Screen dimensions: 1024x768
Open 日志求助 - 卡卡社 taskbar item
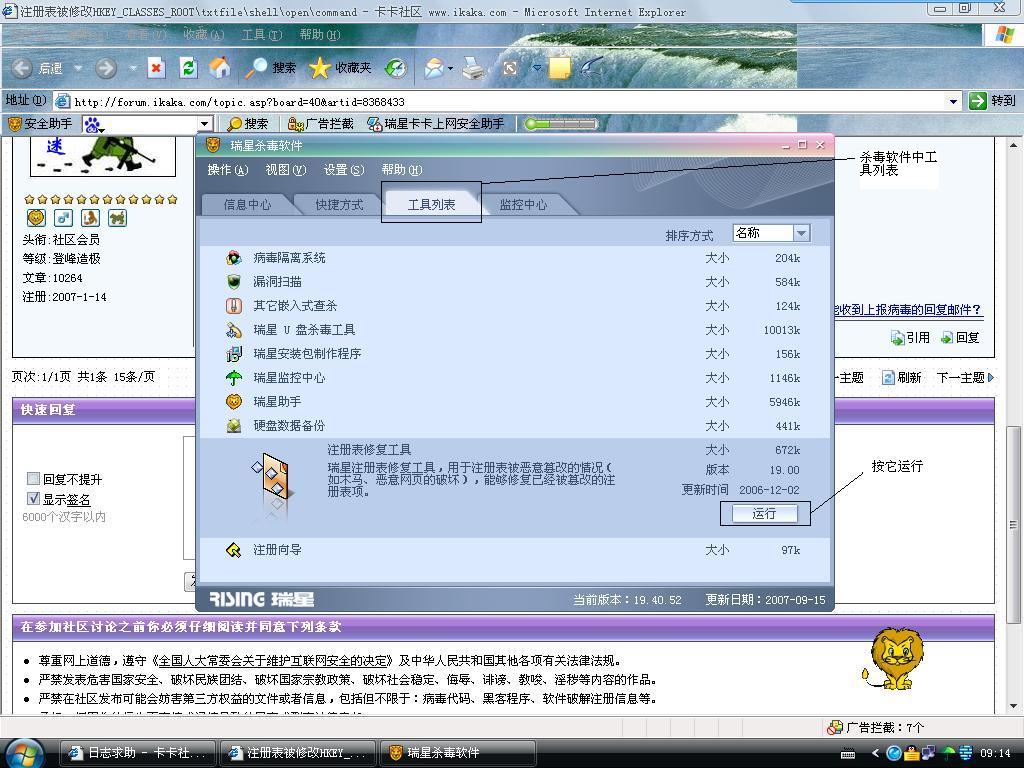(x=138, y=753)
